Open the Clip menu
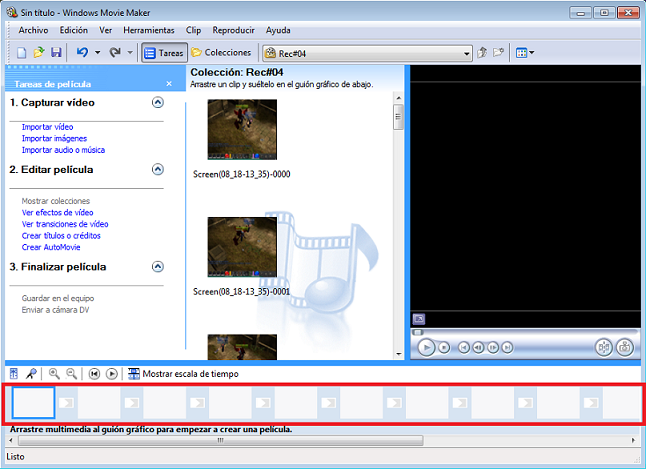 [193, 30]
